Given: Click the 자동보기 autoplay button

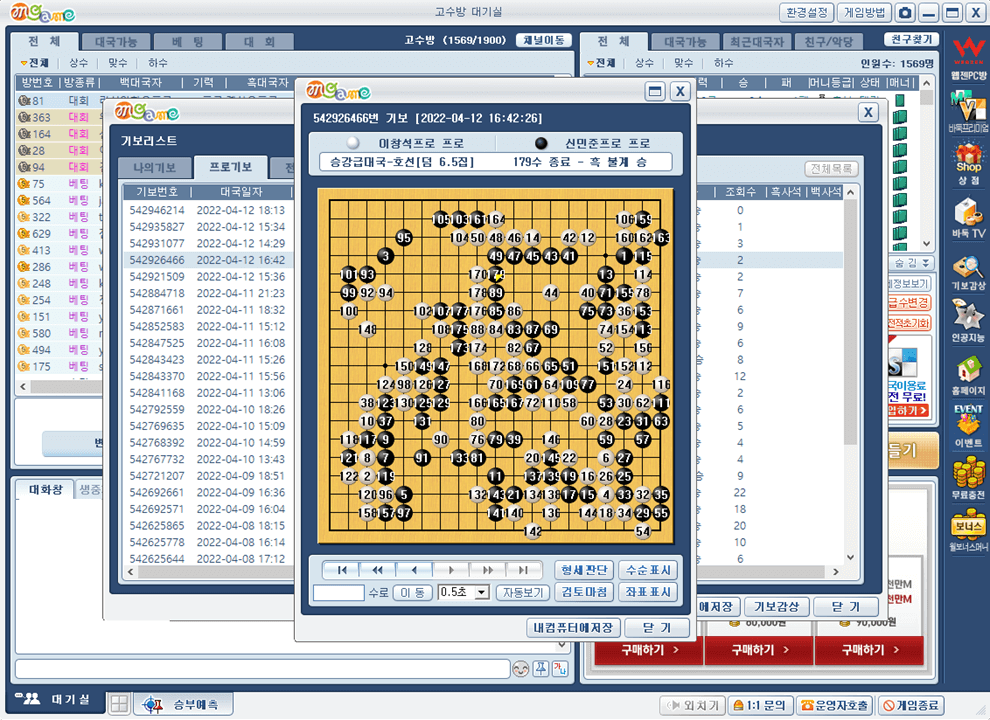Looking at the screenshot, I should (523, 592).
